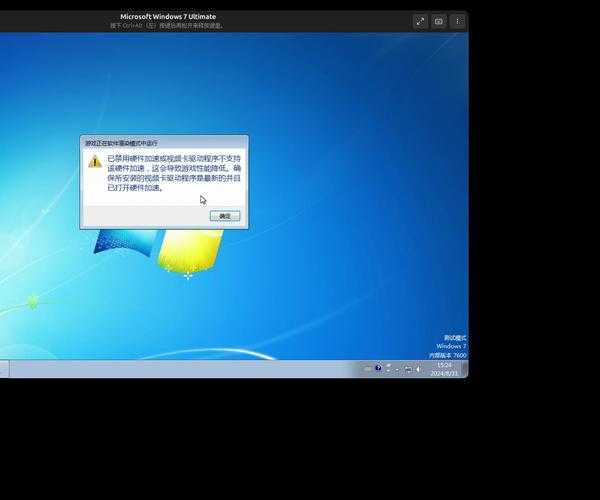Viewport: 600px width, 500px height.
Task: Click the Windows 7 build 7600 watermark text
Action: coord(448,355)
